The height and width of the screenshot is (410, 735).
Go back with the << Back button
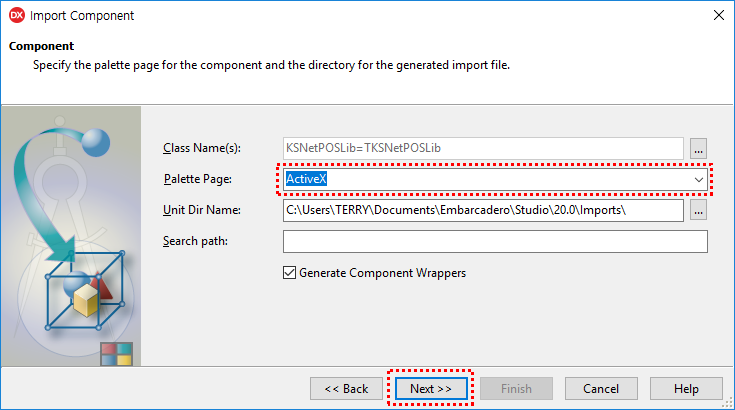click(x=346, y=388)
